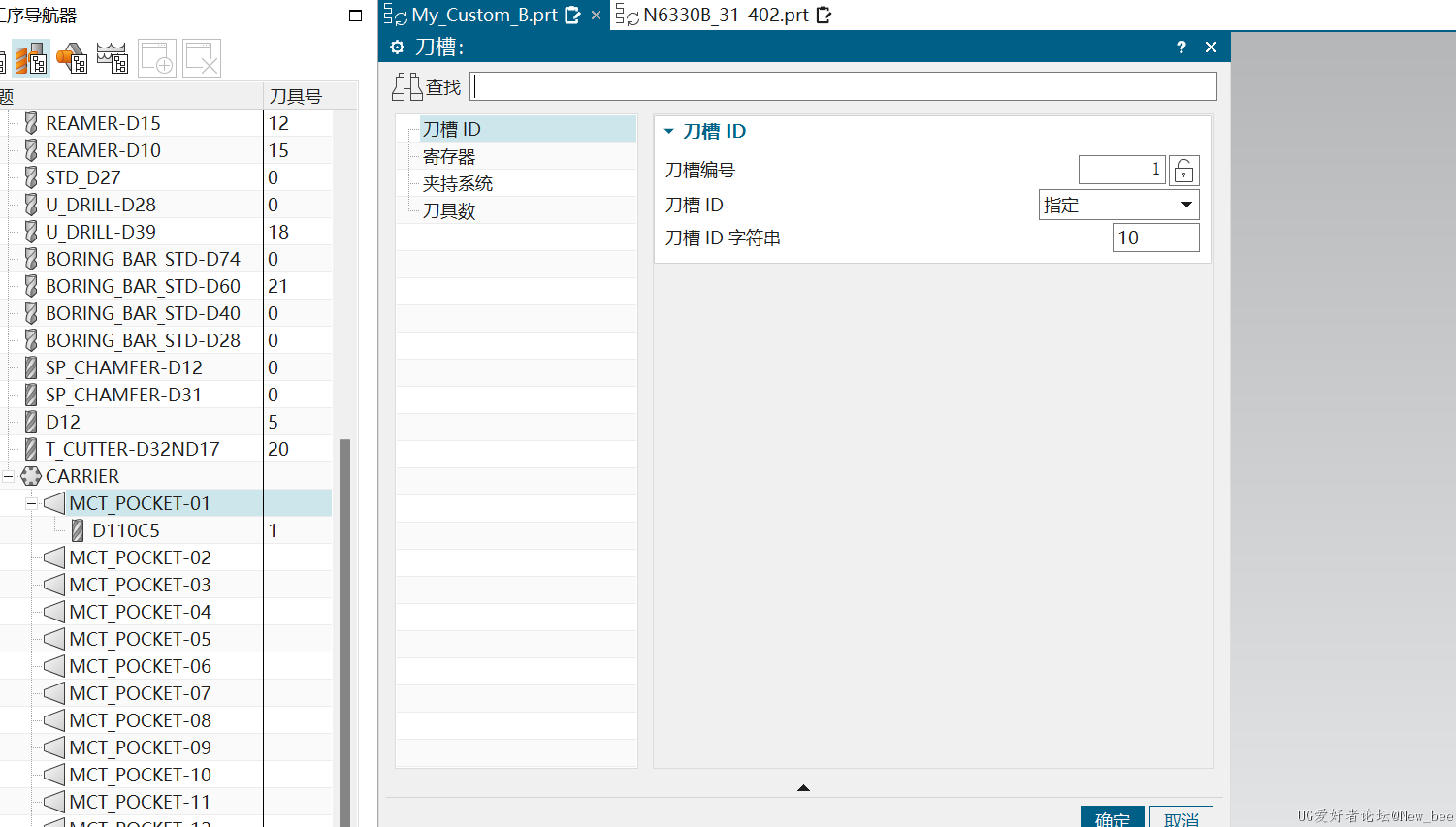Select STD_D27 in the tree
1456x827 pixels.
[x=83, y=177]
